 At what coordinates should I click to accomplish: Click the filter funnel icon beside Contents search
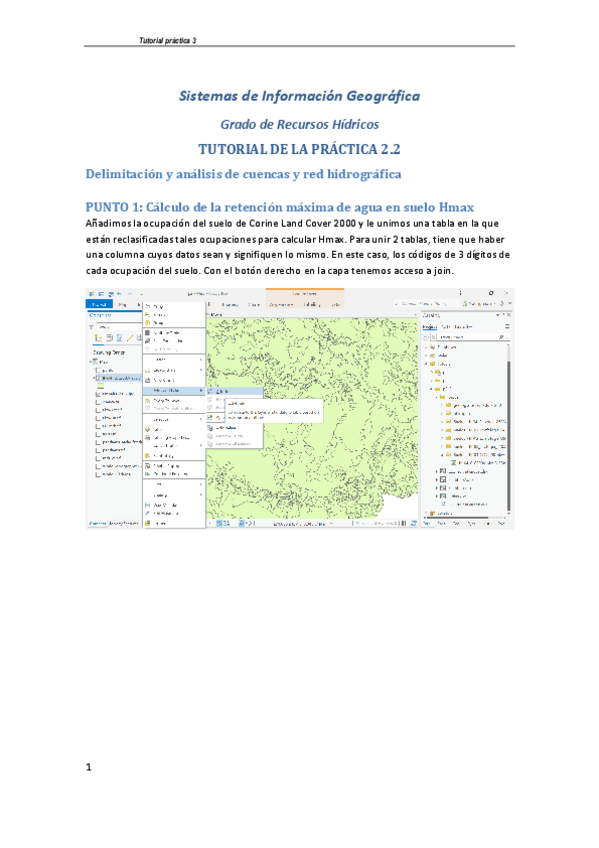click(91, 327)
